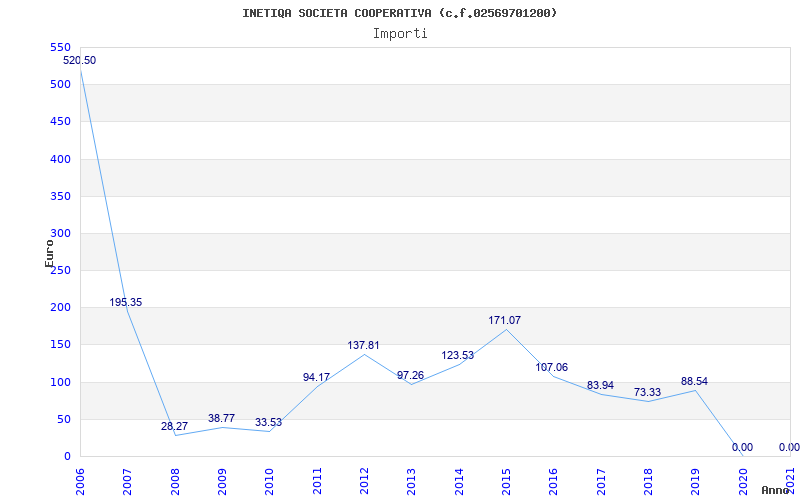Viewport: 800px width, 500px height.
Task: Select the 195.35 data label
Action: (126, 302)
